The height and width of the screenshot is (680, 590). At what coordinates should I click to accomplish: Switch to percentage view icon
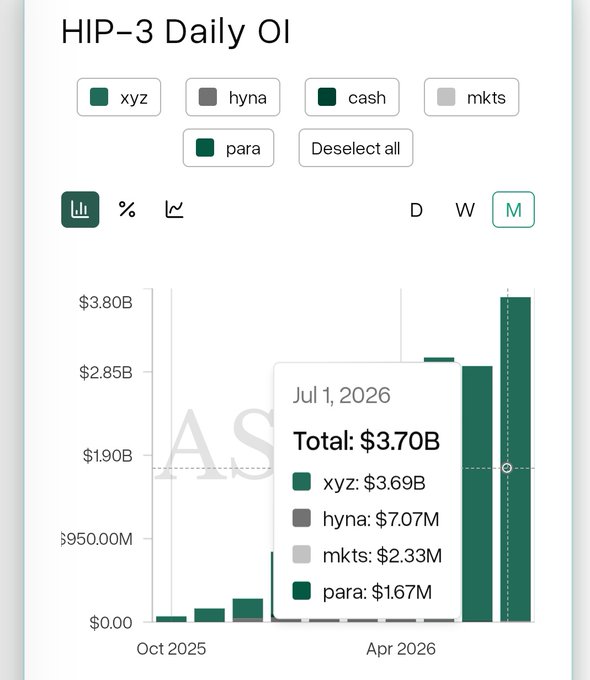127,209
